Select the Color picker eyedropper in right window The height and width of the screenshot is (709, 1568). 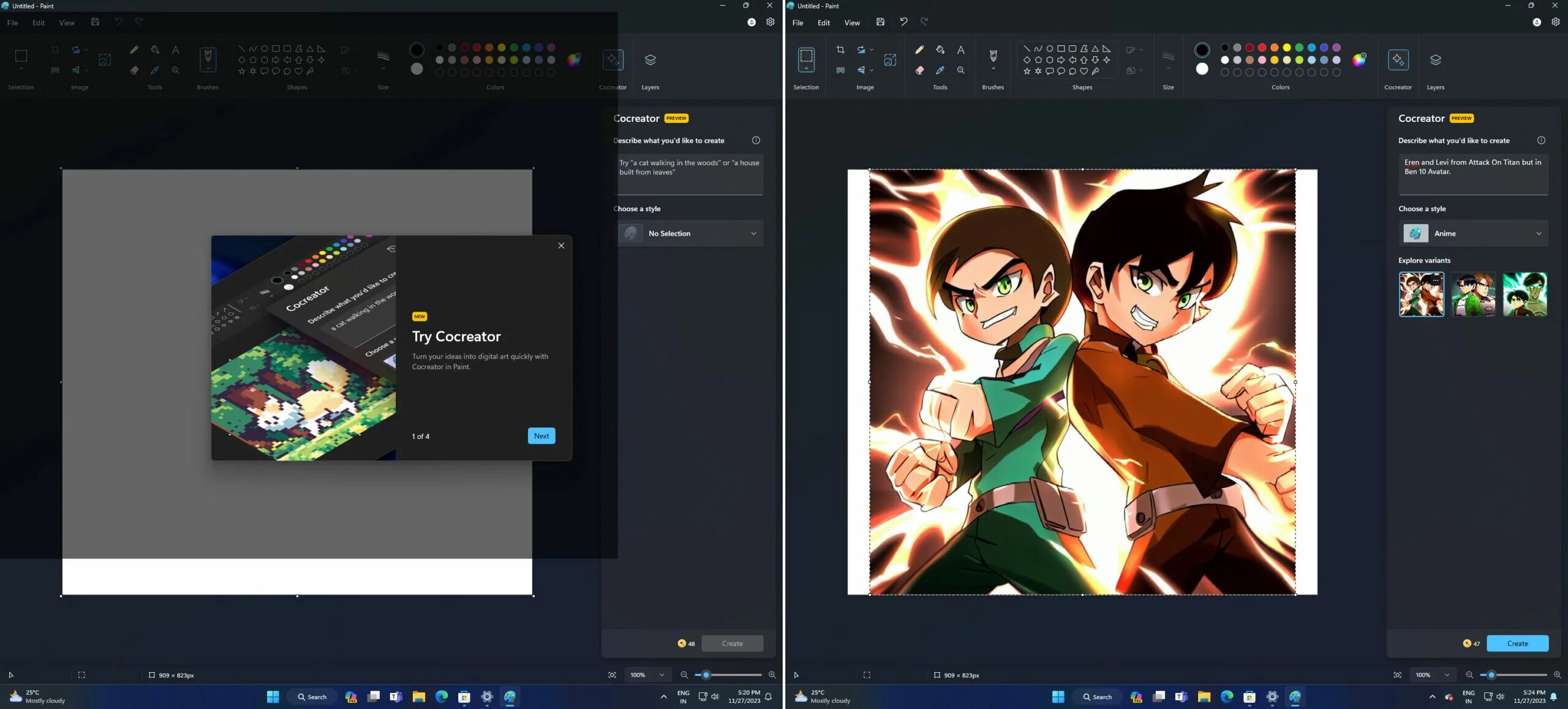(x=940, y=70)
